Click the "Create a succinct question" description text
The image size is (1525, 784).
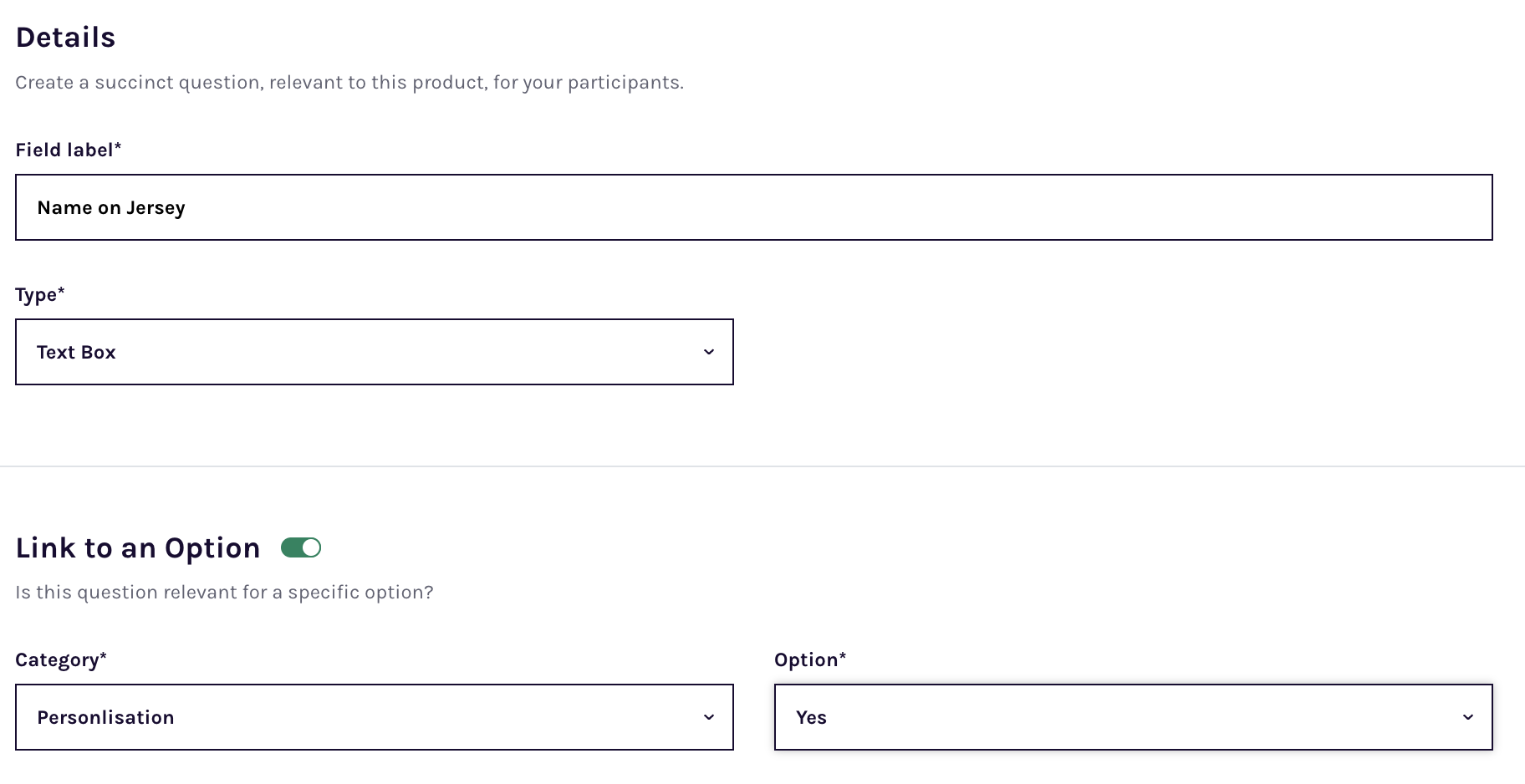click(349, 83)
